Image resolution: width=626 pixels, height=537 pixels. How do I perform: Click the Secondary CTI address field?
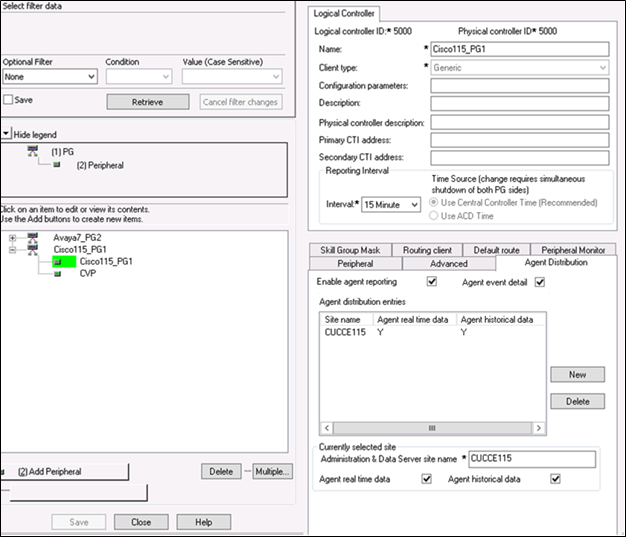(x=520, y=157)
